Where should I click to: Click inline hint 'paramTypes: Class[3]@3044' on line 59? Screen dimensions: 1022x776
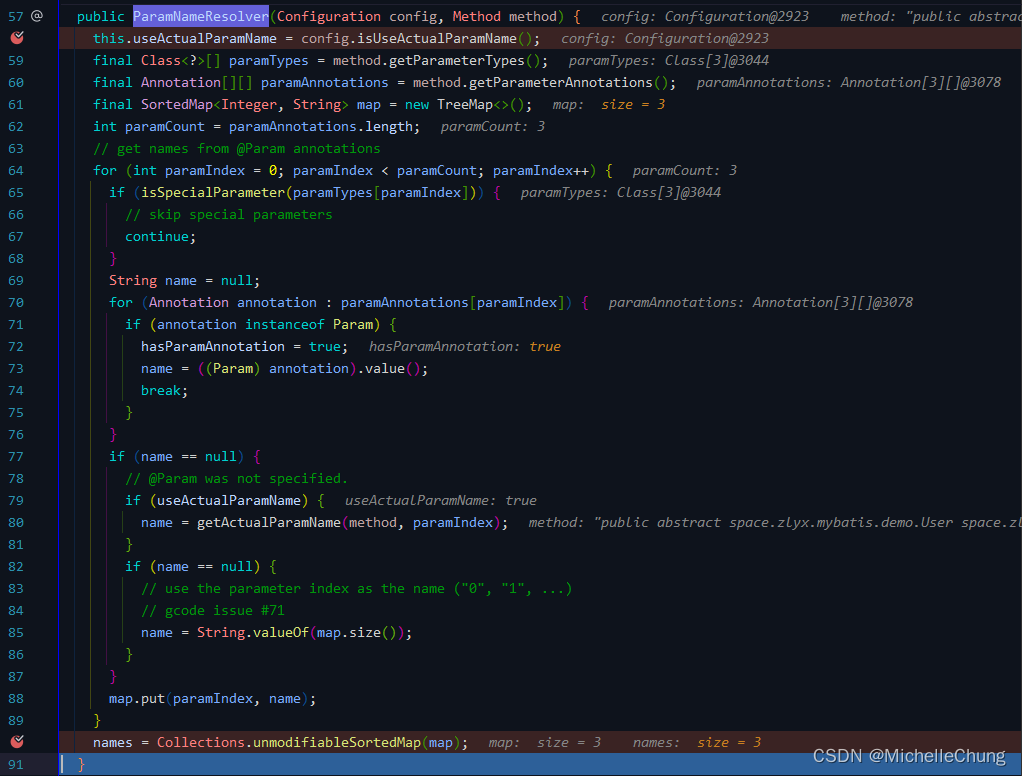coord(669,61)
